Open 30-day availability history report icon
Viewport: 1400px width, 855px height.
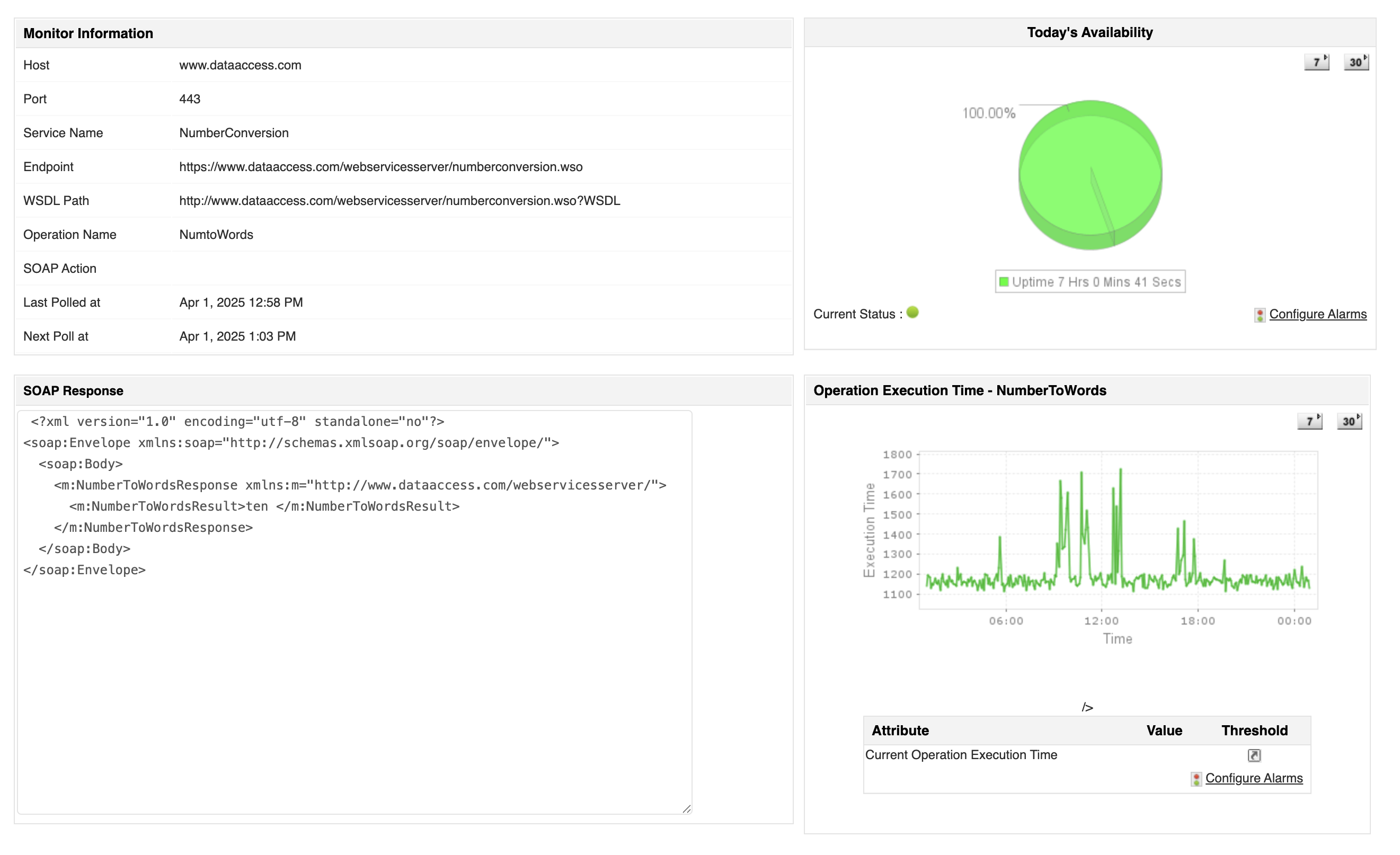pos(1356,62)
